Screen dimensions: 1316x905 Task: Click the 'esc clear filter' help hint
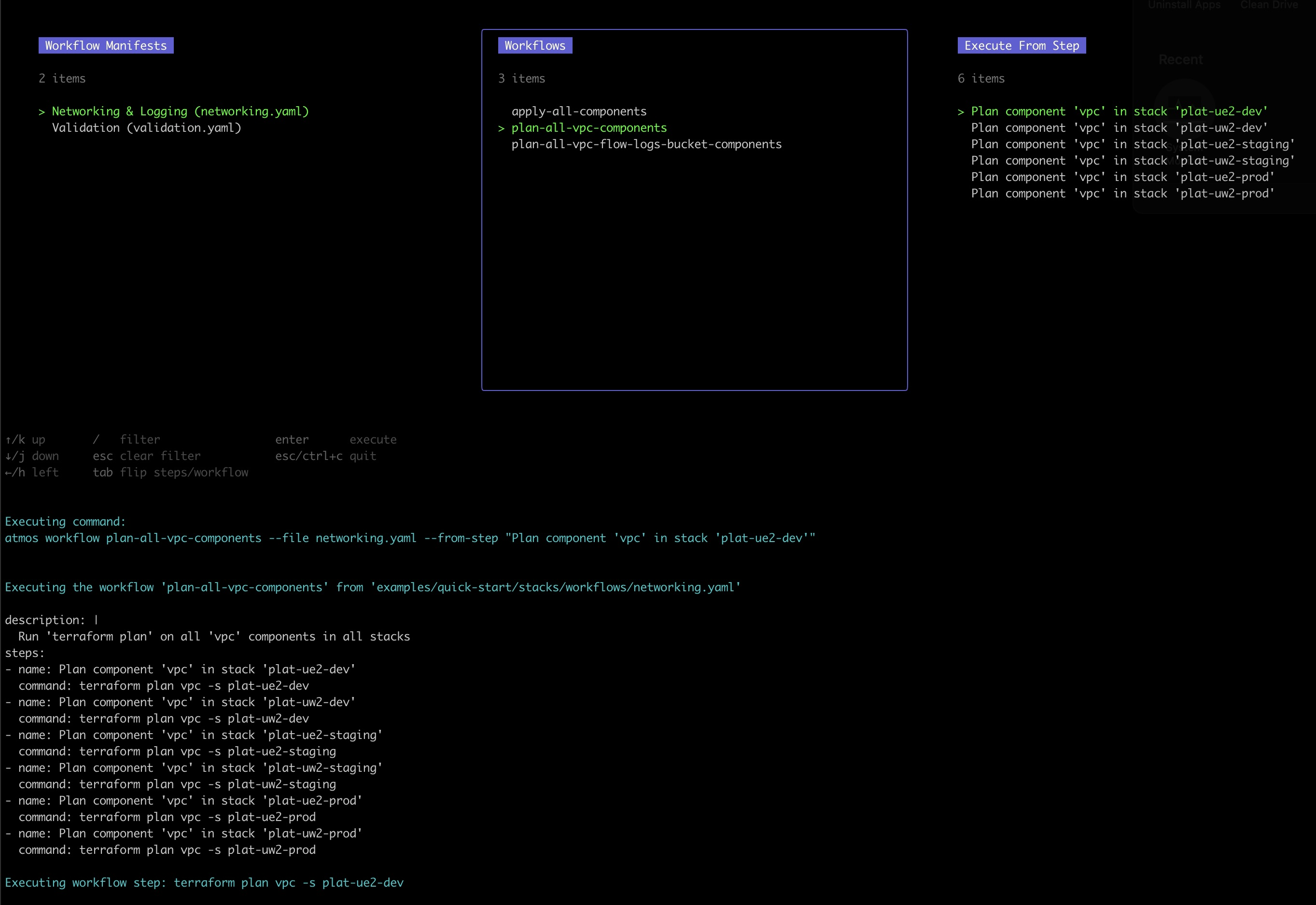tap(146, 456)
